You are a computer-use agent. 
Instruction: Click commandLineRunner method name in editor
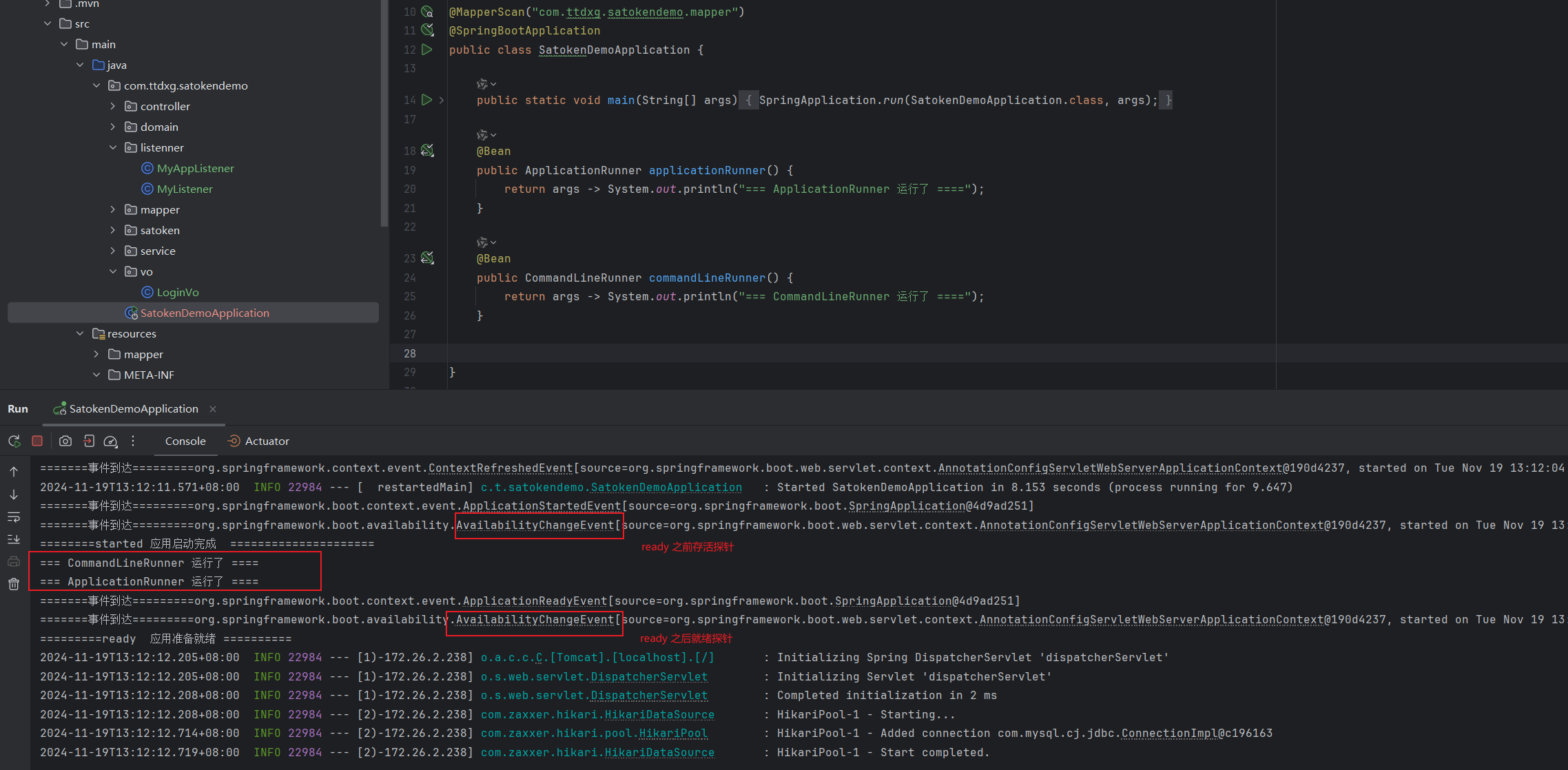[x=707, y=278]
